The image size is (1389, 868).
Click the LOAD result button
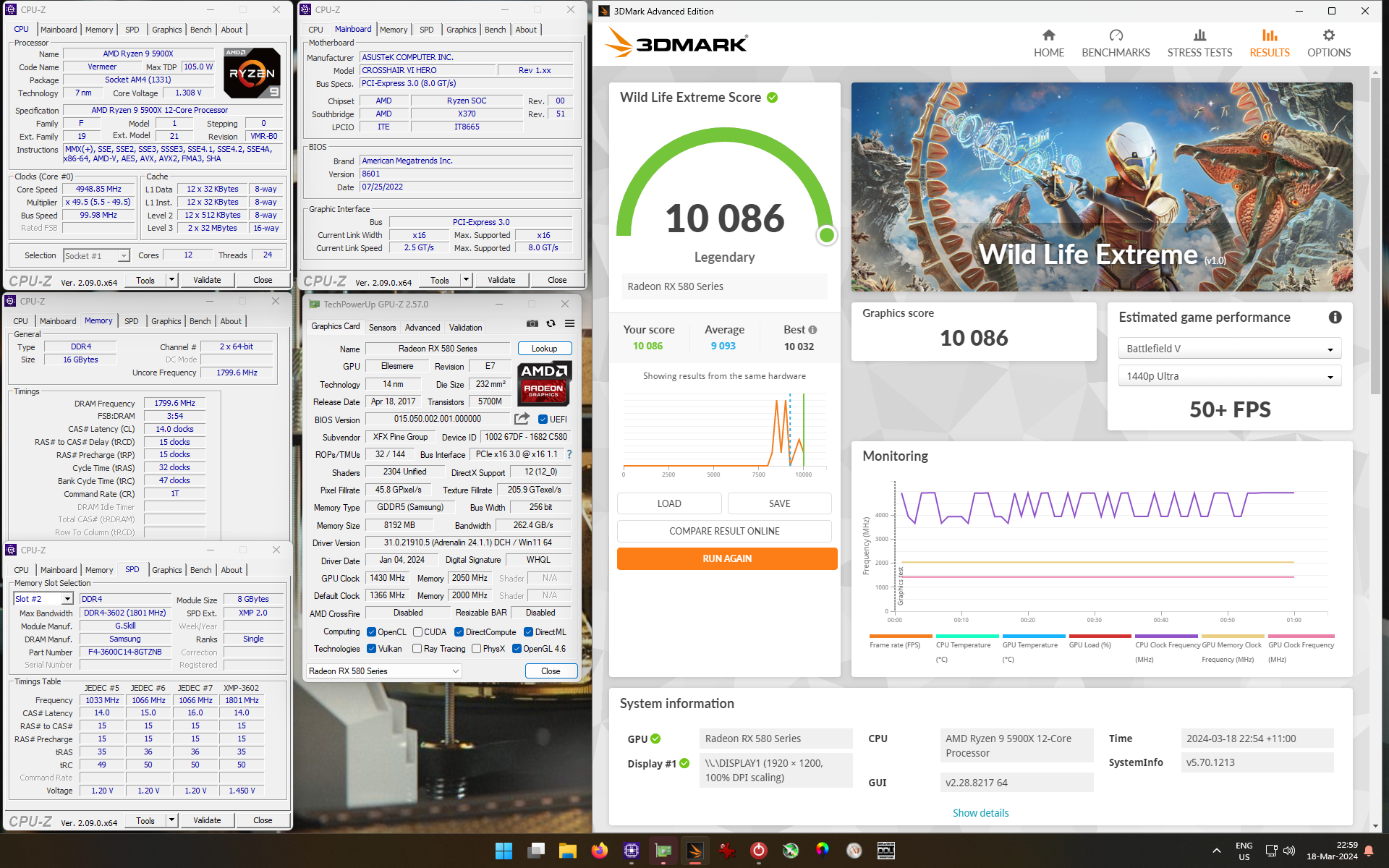point(669,503)
